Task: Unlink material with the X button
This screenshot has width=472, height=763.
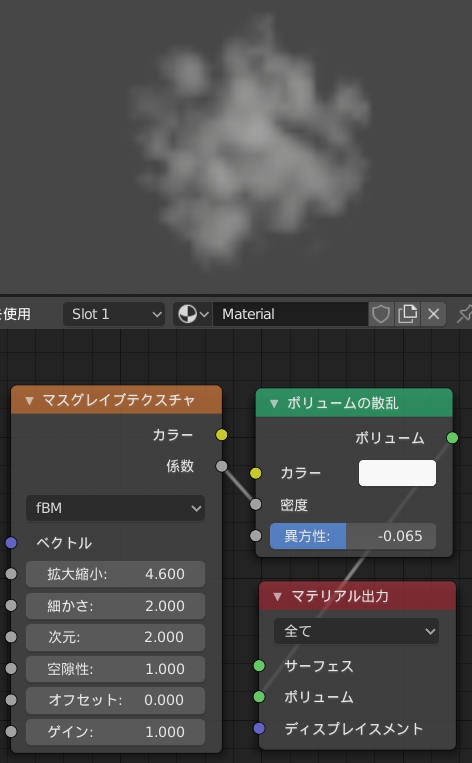Action: (x=433, y=314)
